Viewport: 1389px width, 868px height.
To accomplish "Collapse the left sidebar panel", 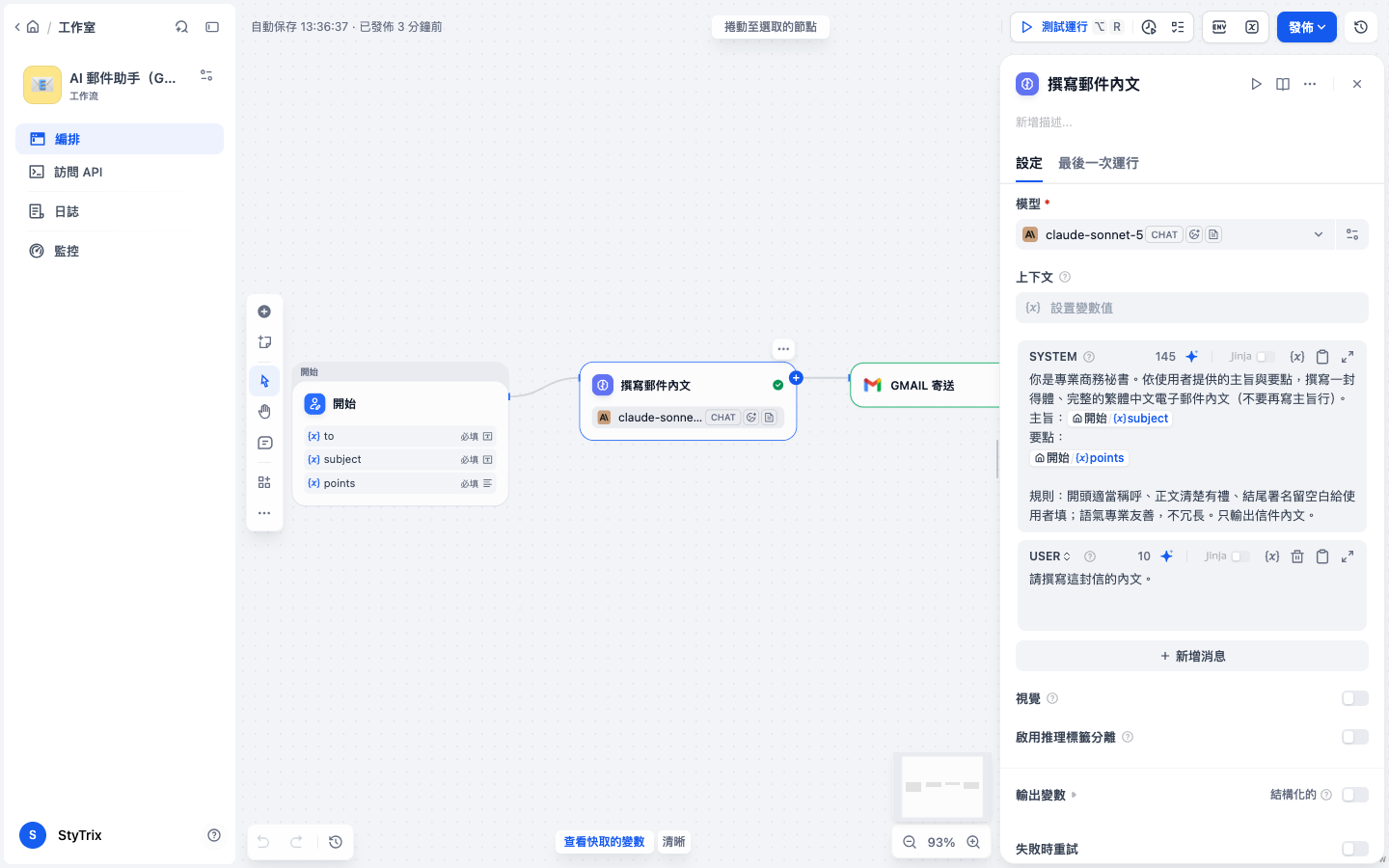I will [212, 27].
